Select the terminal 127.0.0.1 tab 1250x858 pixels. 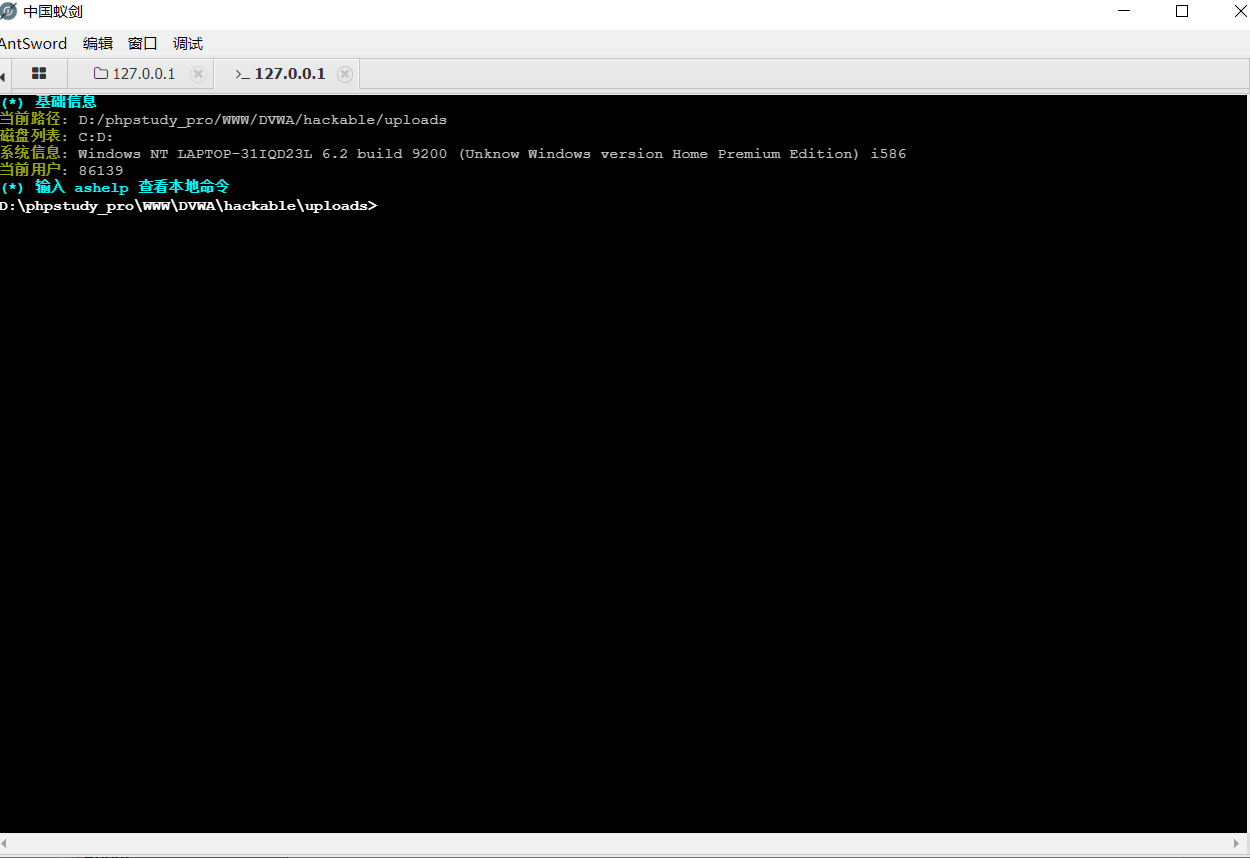click(x=287, y=74)
